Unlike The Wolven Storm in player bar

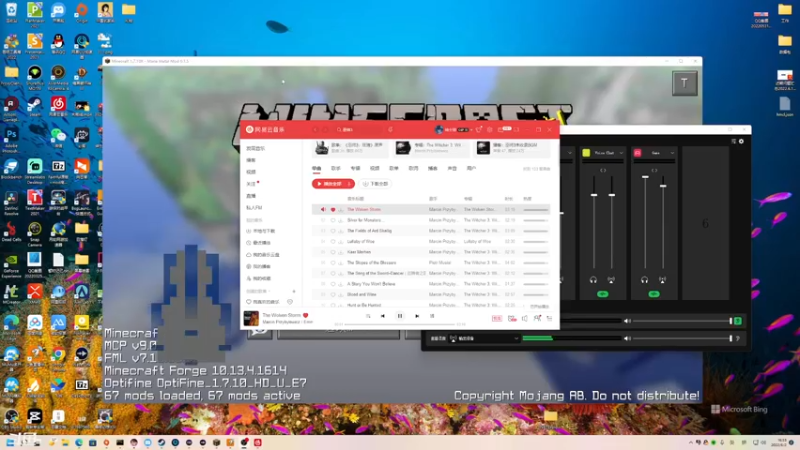tap(306, 315)
